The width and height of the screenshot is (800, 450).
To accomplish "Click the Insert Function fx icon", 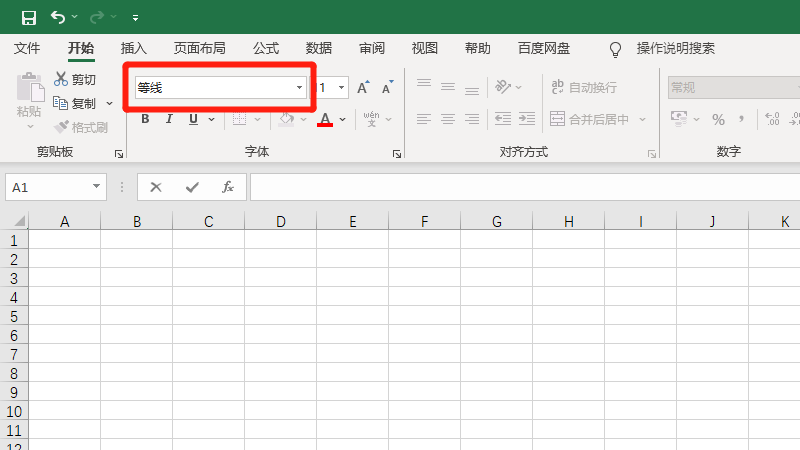I will coord(227,187).
